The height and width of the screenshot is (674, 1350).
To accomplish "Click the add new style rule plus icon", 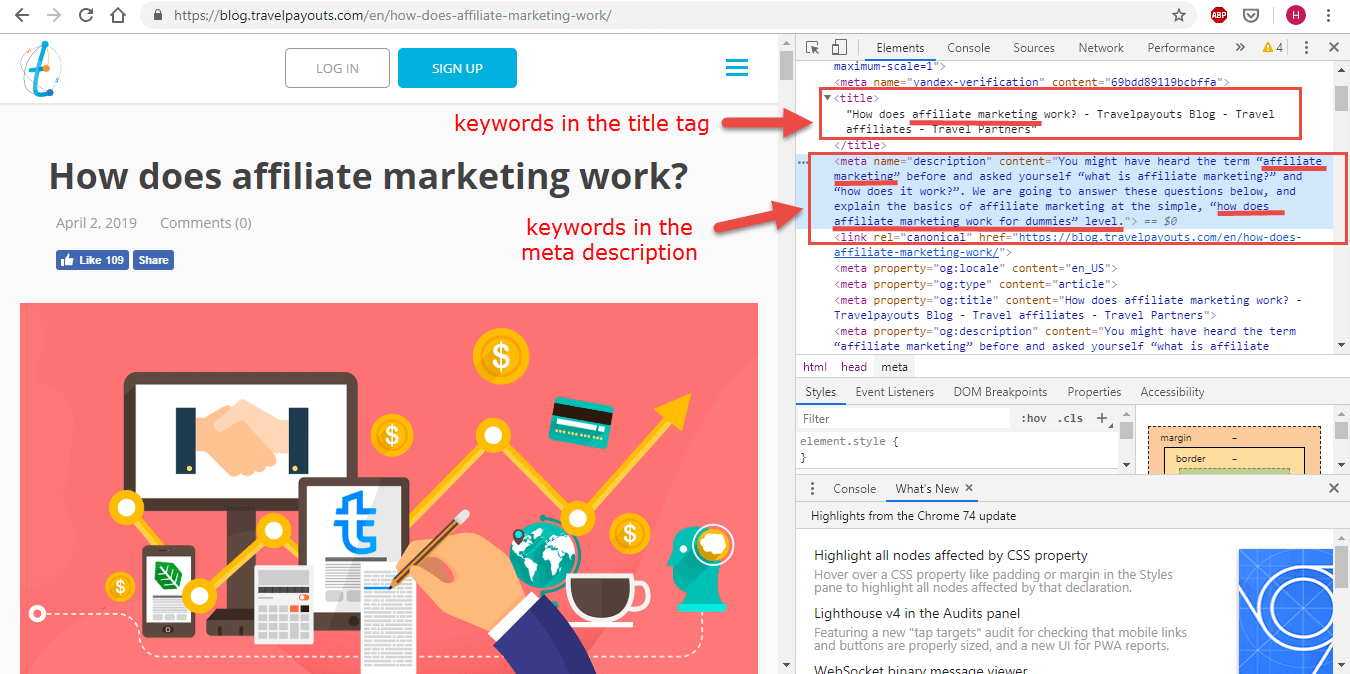I will [1102, 418].
